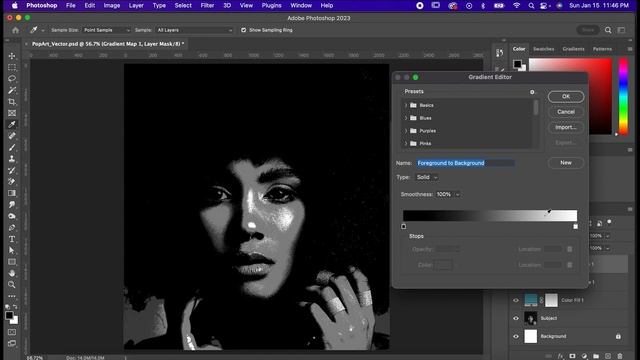Image resolution: width=640 pixels, height=360 pixels.
Task: Select the Horizontal Type tool
Action: pyautogui.click(x=12, y=239)
